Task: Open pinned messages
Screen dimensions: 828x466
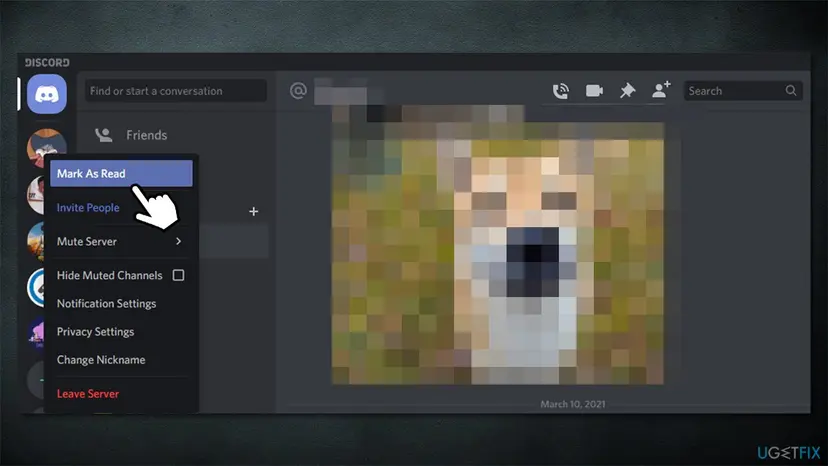Action: click(x=627, y=90)
